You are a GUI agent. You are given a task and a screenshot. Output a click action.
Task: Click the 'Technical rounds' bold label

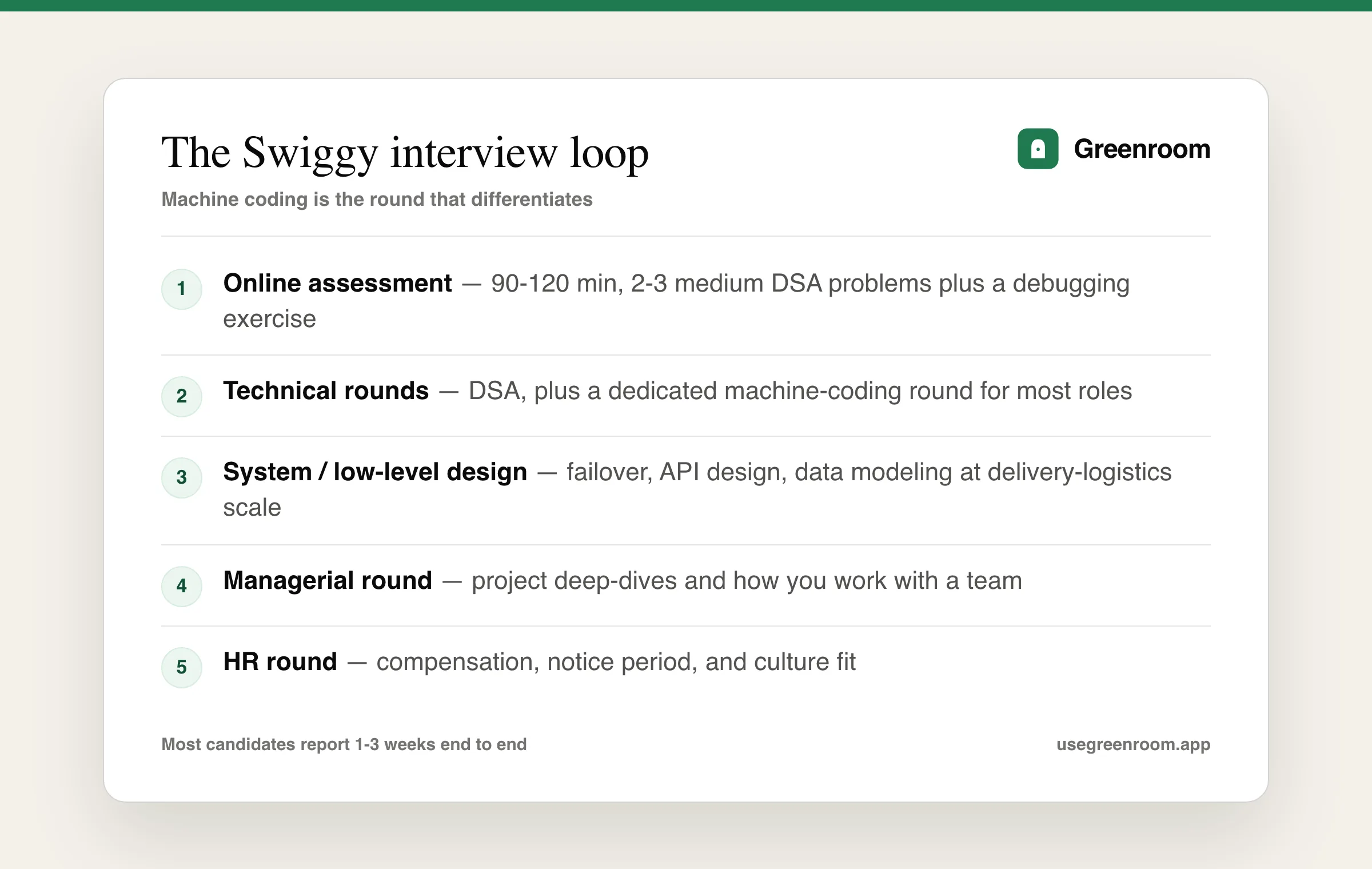pyautogui.click(x=326, y=390)
